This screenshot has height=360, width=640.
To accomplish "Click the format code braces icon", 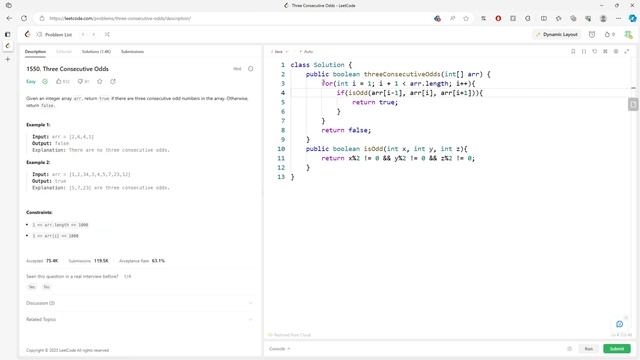I will [x=584, y=51].
